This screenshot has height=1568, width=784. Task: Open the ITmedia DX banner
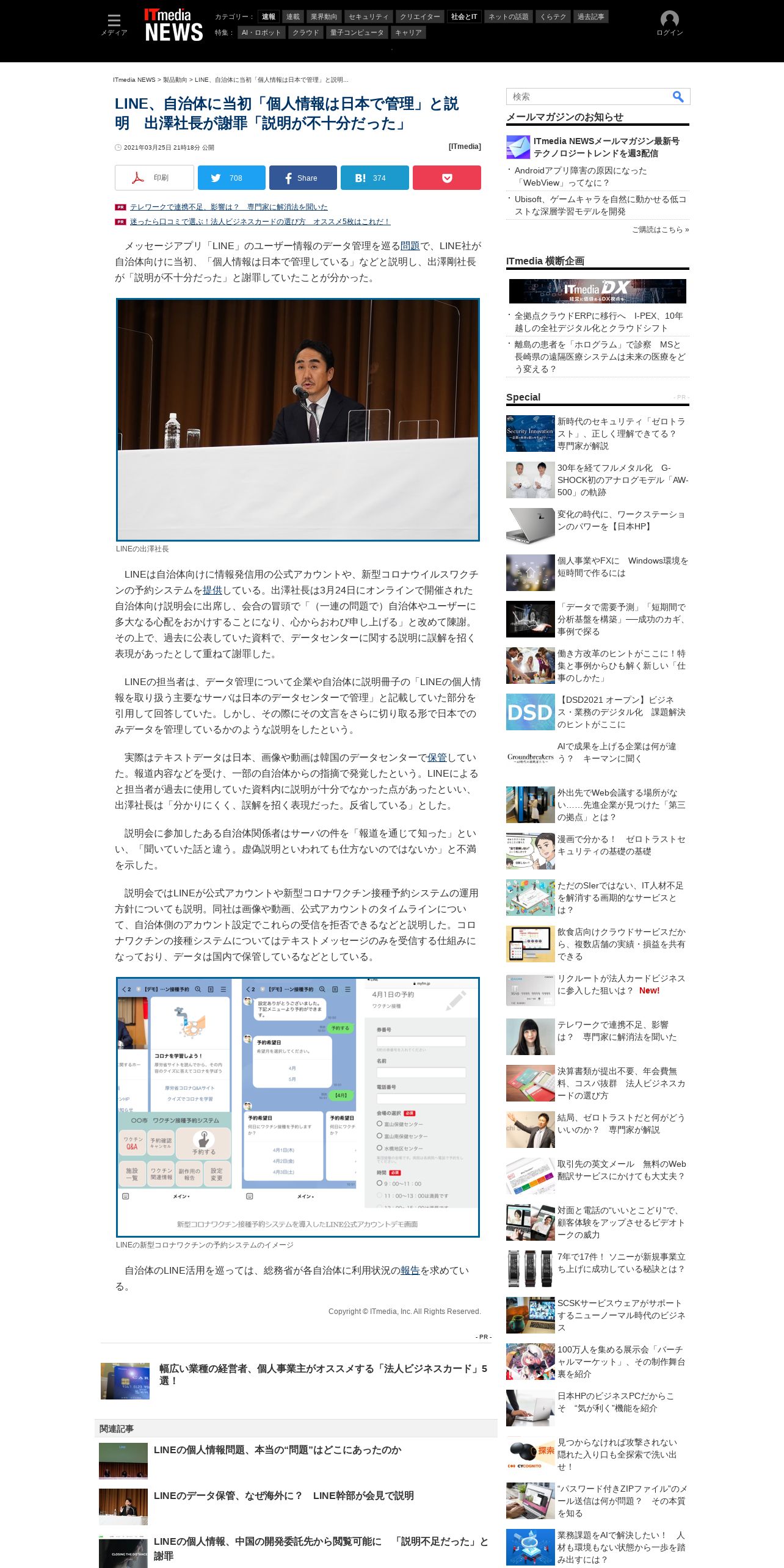[598, 291]
